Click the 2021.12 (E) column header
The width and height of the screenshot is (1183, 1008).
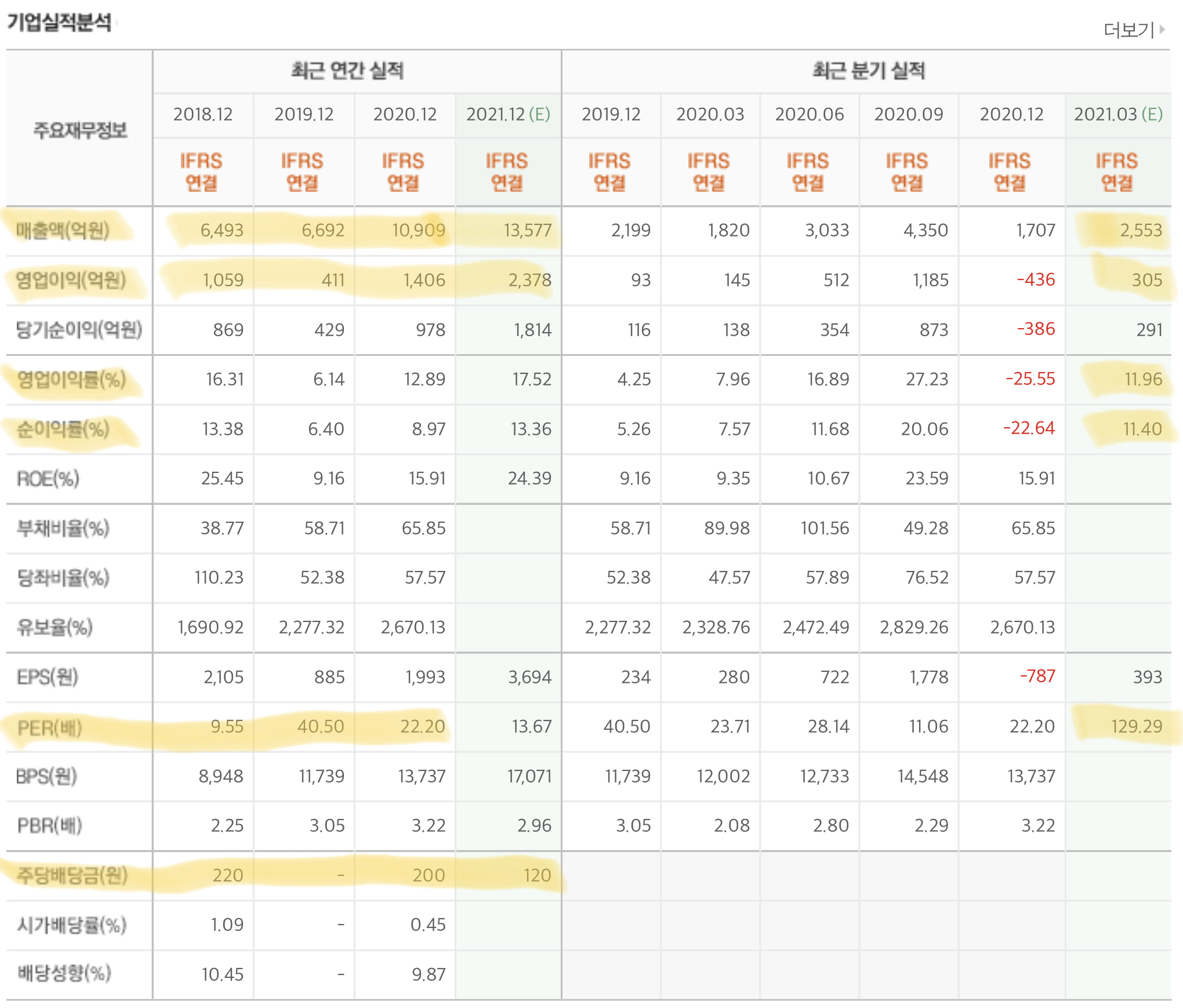508,114
